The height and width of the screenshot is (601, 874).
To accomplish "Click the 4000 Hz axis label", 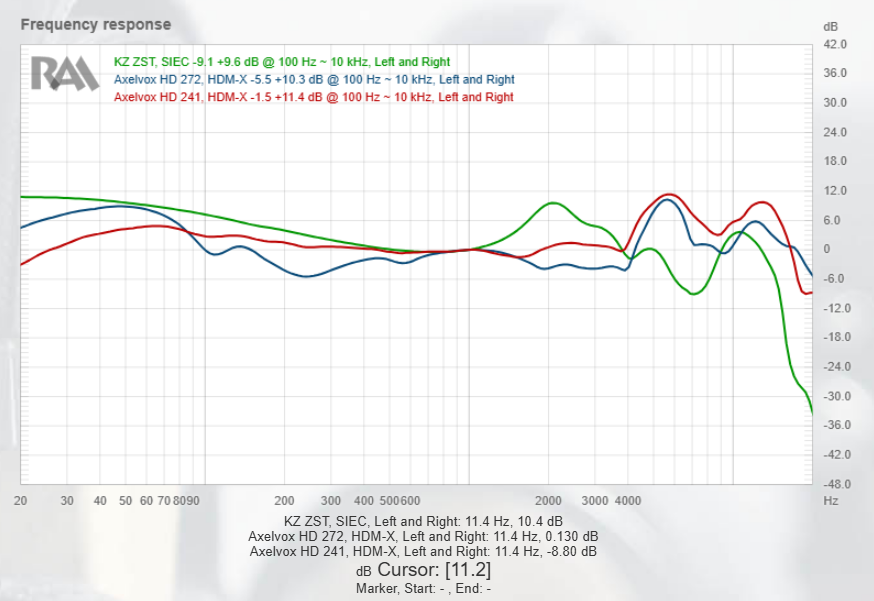I will point(628,501).
